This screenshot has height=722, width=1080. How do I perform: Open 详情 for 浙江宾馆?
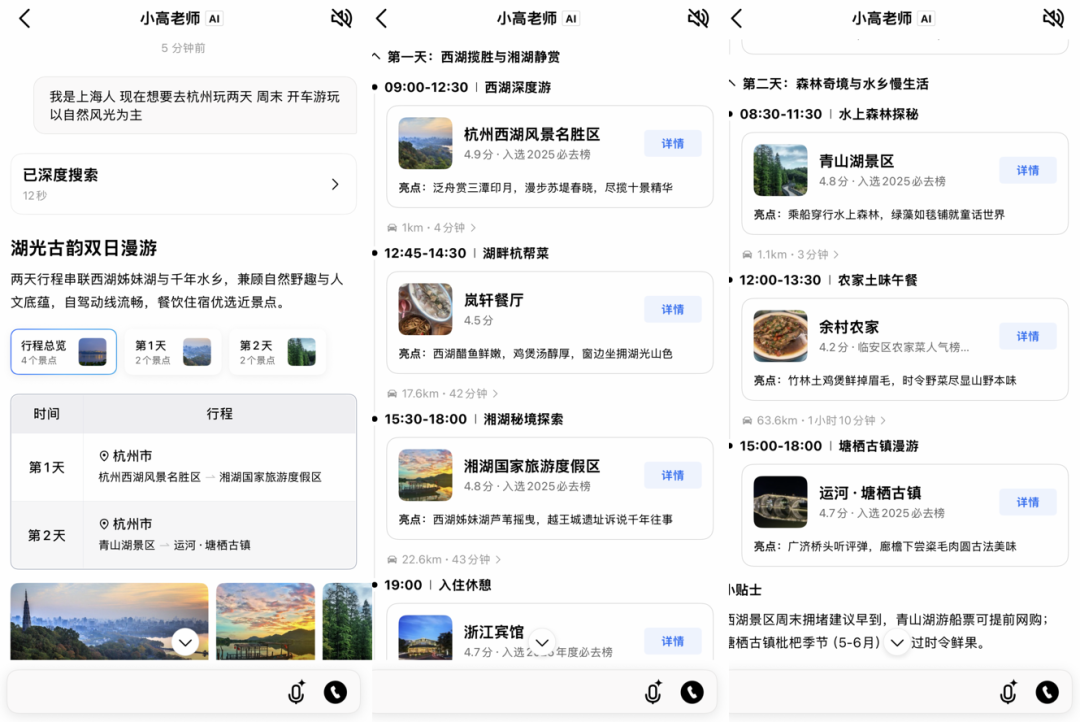click(x=673, y=641)
